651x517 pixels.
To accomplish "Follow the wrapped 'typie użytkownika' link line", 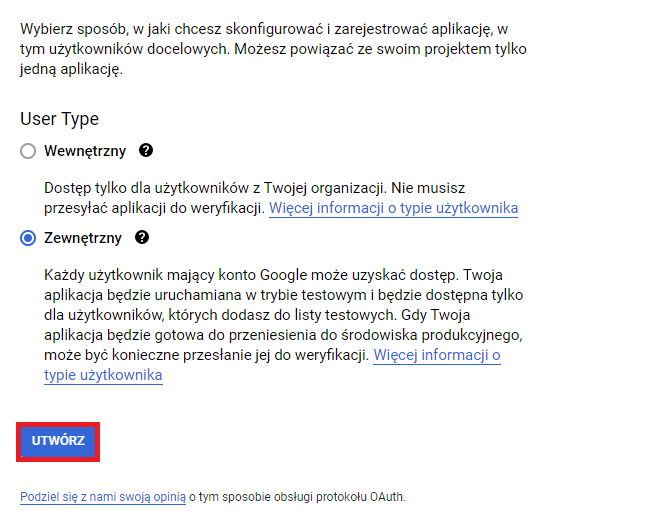I will [x=103, y=375].
